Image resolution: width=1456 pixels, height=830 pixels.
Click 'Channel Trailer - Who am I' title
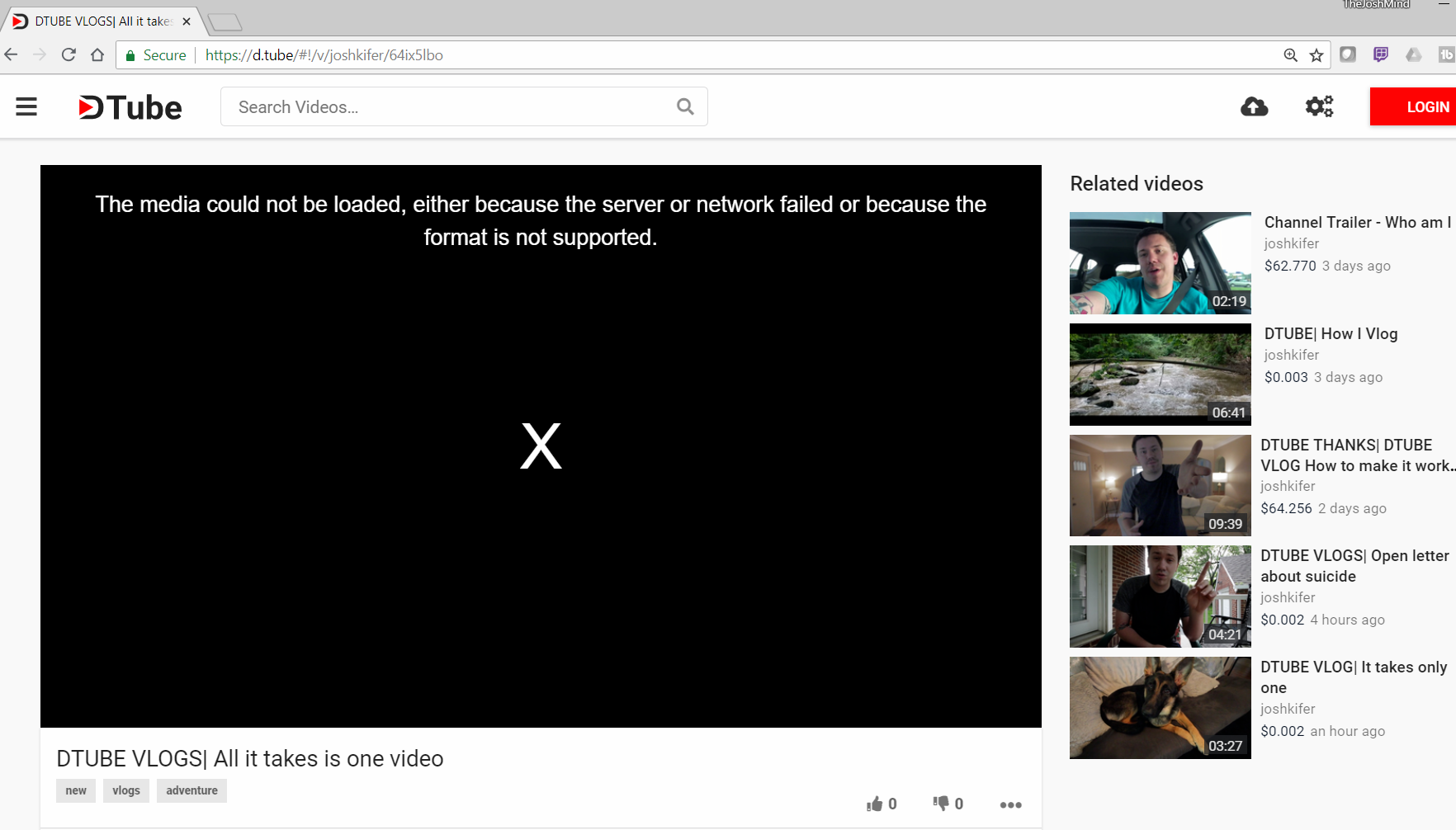click(1358, 223)
